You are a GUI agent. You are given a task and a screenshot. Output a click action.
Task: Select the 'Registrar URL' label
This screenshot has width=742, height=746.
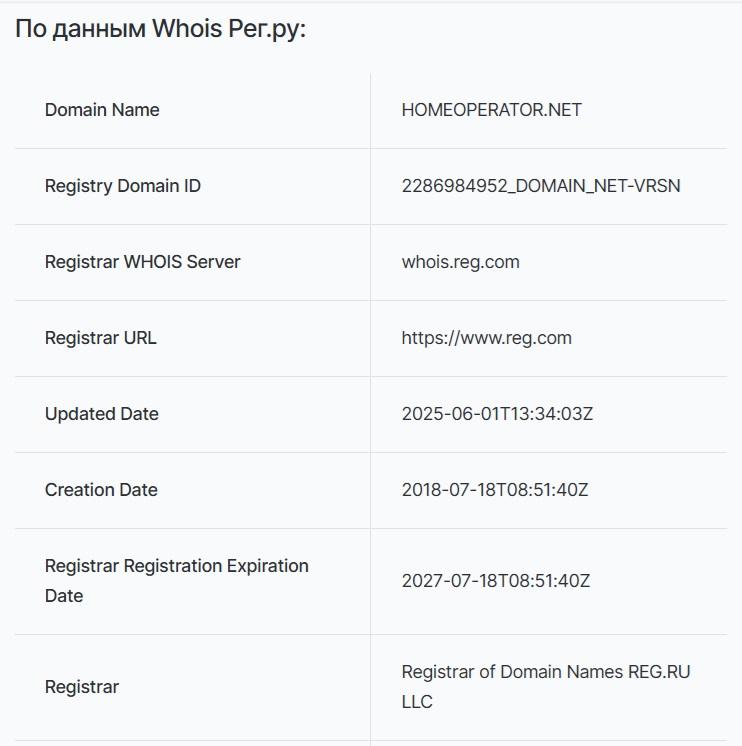point(101,338)
